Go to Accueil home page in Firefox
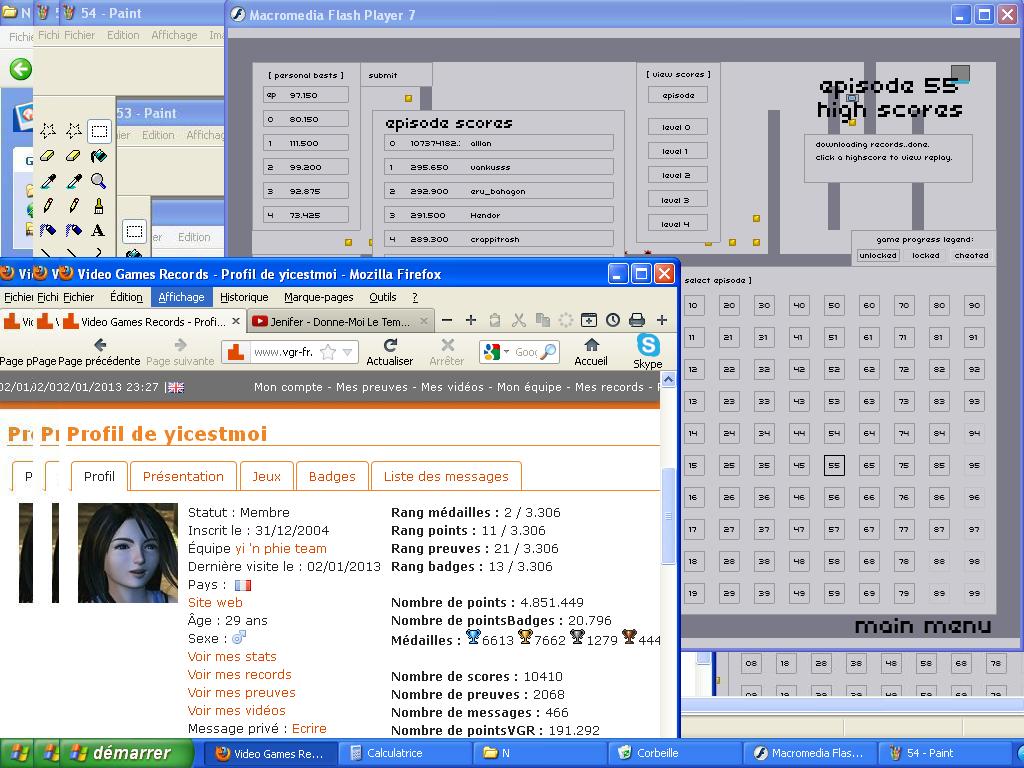 [591, 345]
